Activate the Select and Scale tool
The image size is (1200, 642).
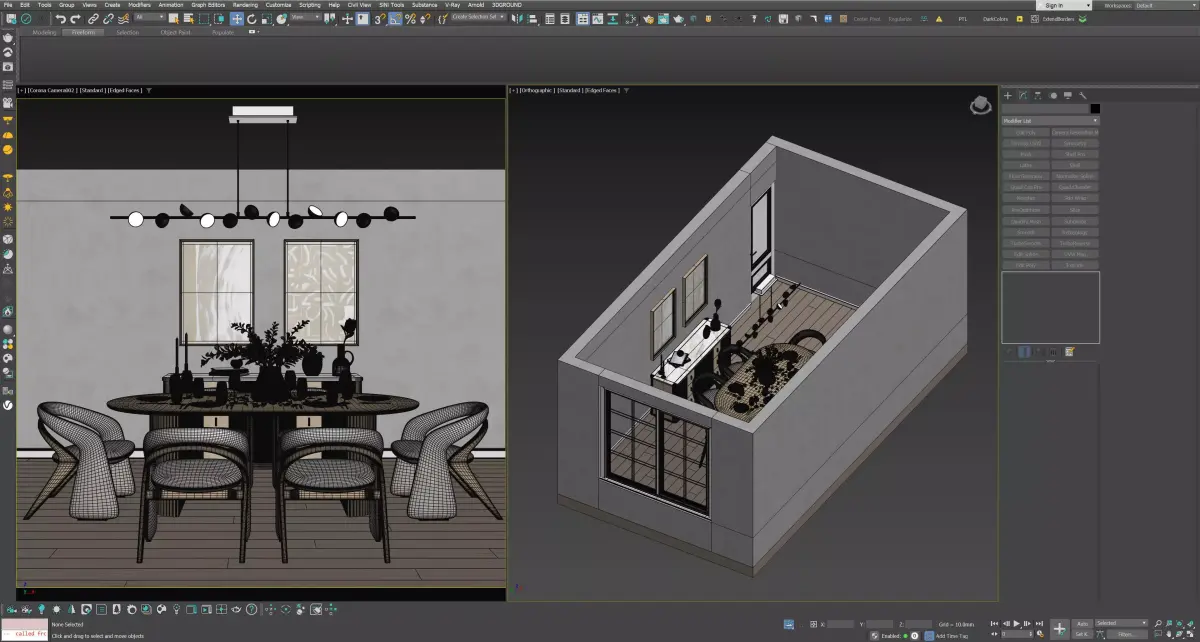(266, 18)
